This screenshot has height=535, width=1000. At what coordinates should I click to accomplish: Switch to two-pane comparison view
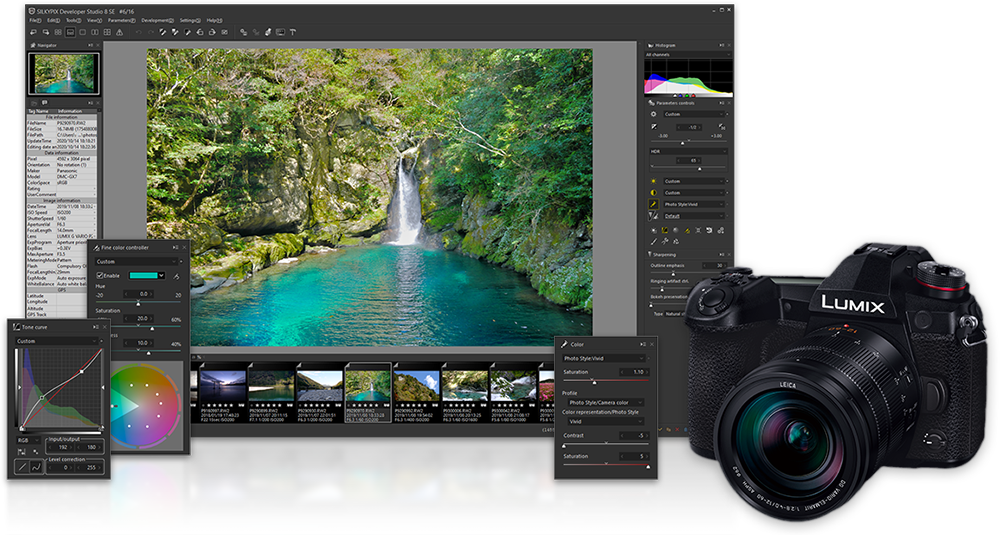[94, 32]
